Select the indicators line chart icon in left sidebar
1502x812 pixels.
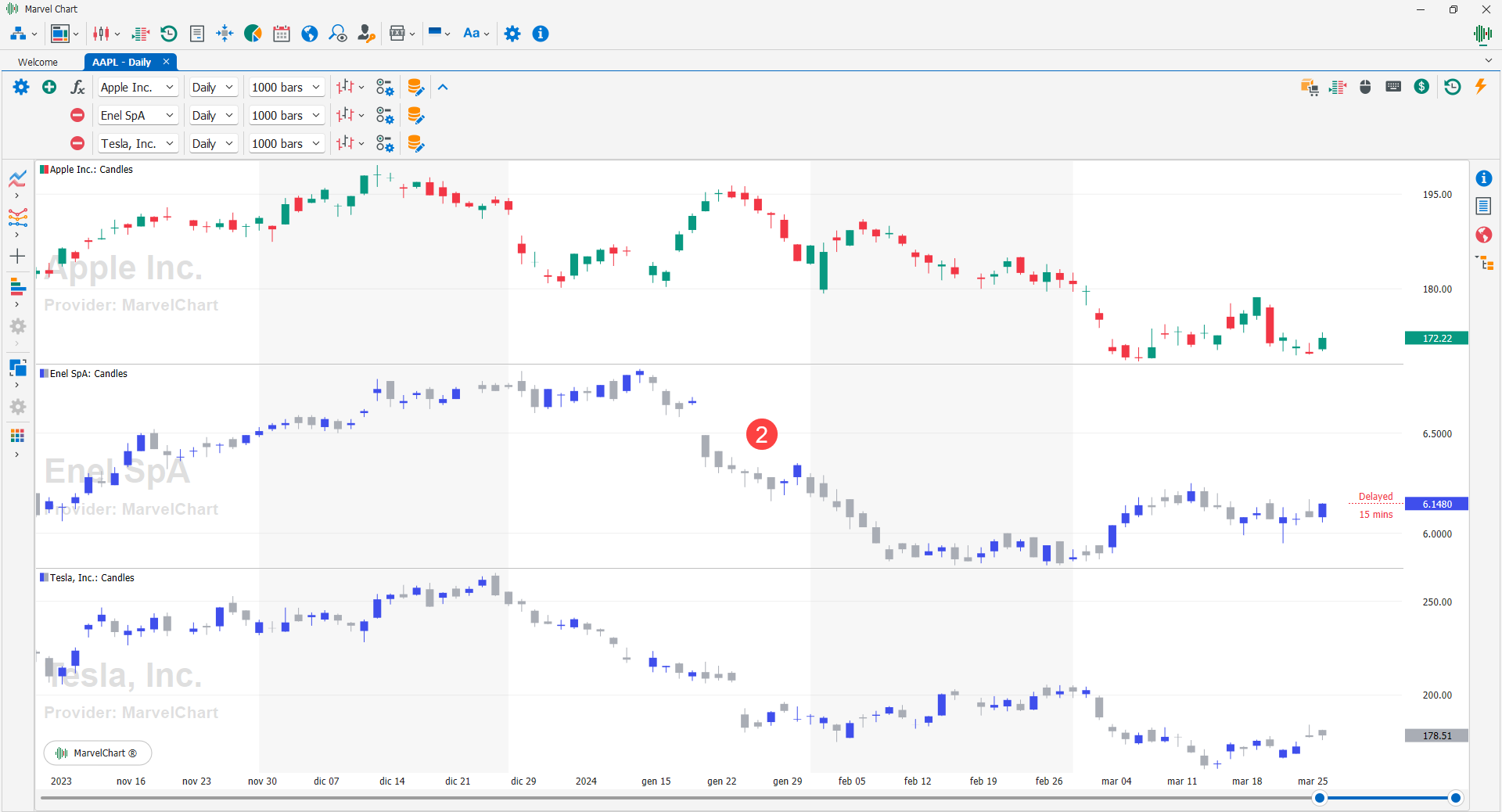(17, 179)
